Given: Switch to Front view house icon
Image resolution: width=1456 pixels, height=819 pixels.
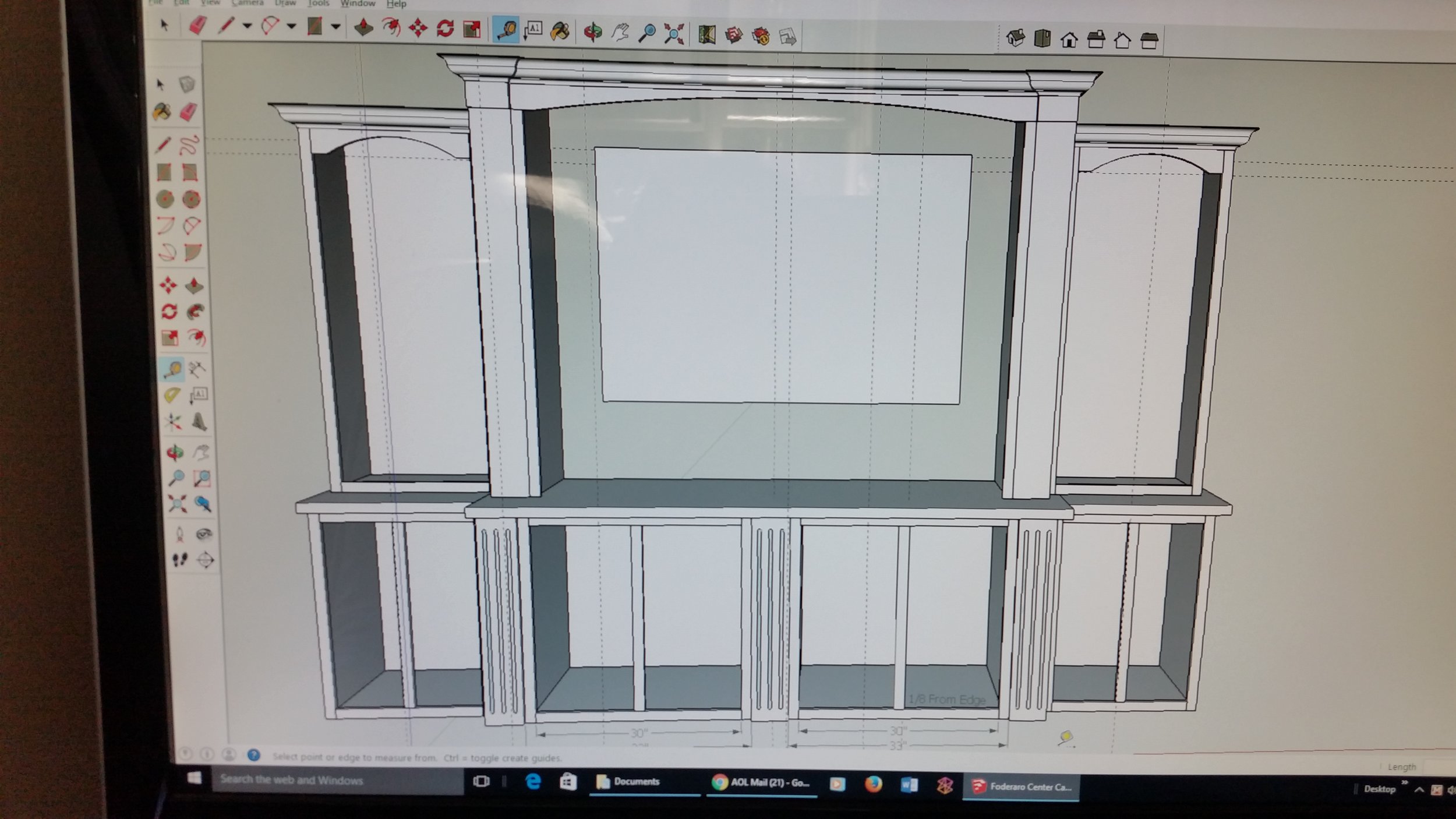Looking at the screenshot, I should click(1069, 40).
